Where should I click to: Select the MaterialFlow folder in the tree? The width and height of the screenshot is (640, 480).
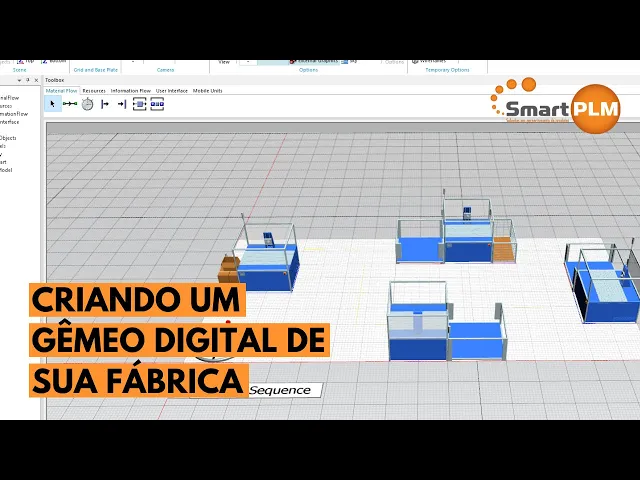[x=9, y=98]
